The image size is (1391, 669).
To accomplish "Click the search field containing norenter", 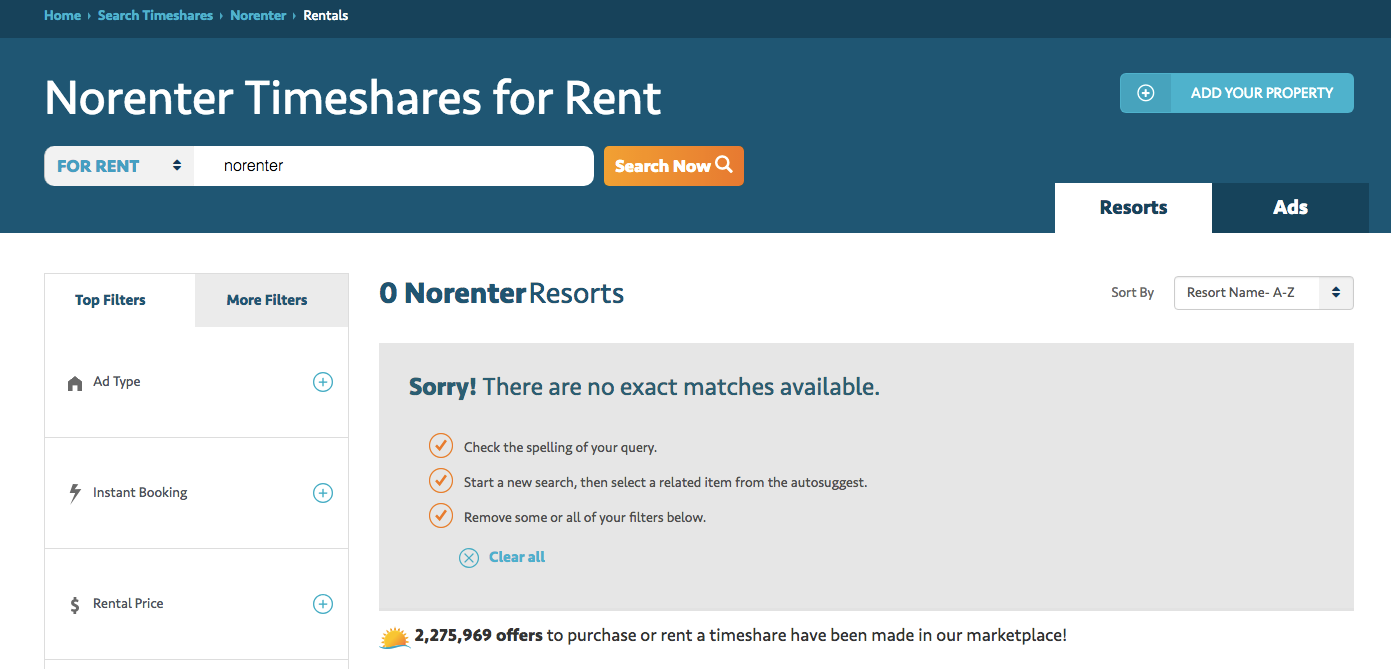I will [x=394, y=166].
